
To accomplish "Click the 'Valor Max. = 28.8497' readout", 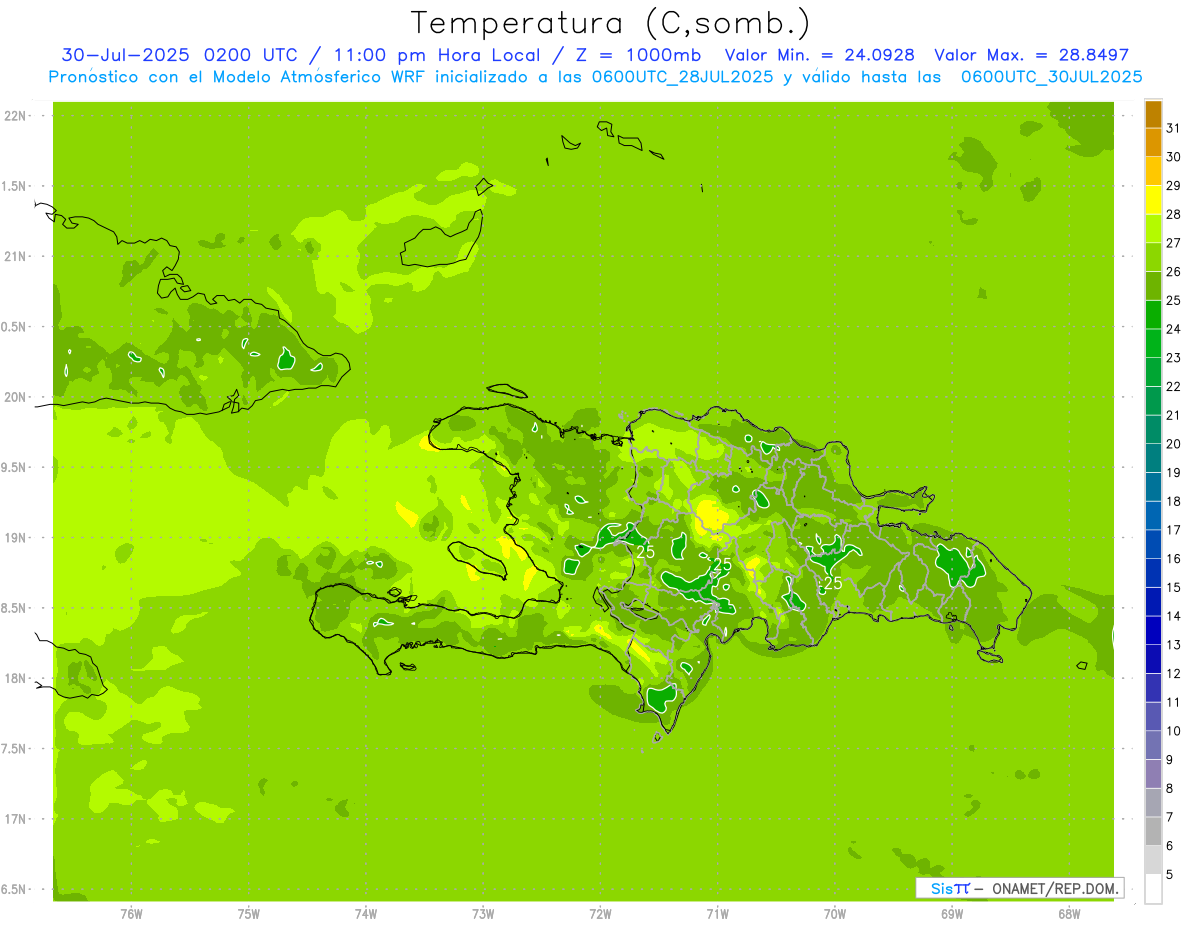I will [x=1031, y=55].
